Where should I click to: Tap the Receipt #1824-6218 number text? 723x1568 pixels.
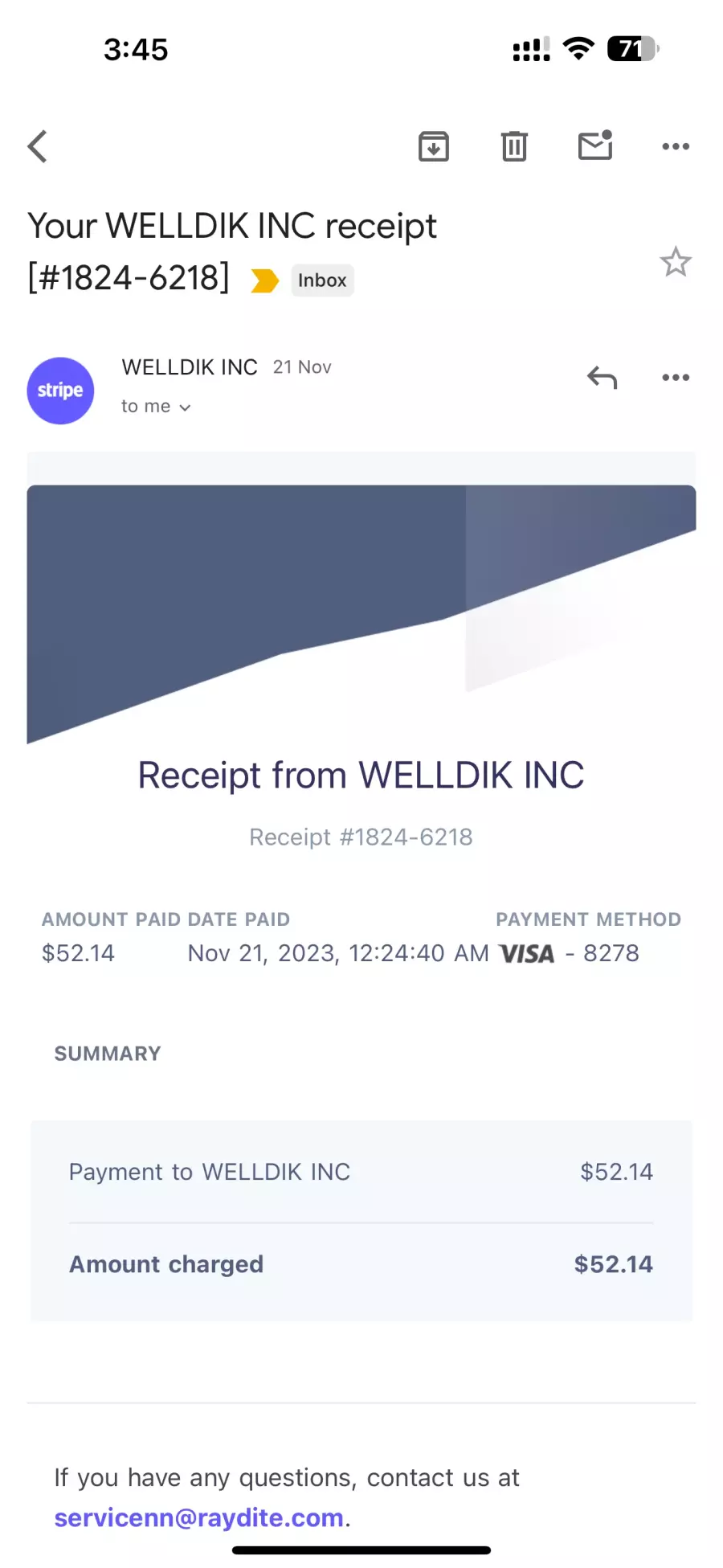[361, 837]
